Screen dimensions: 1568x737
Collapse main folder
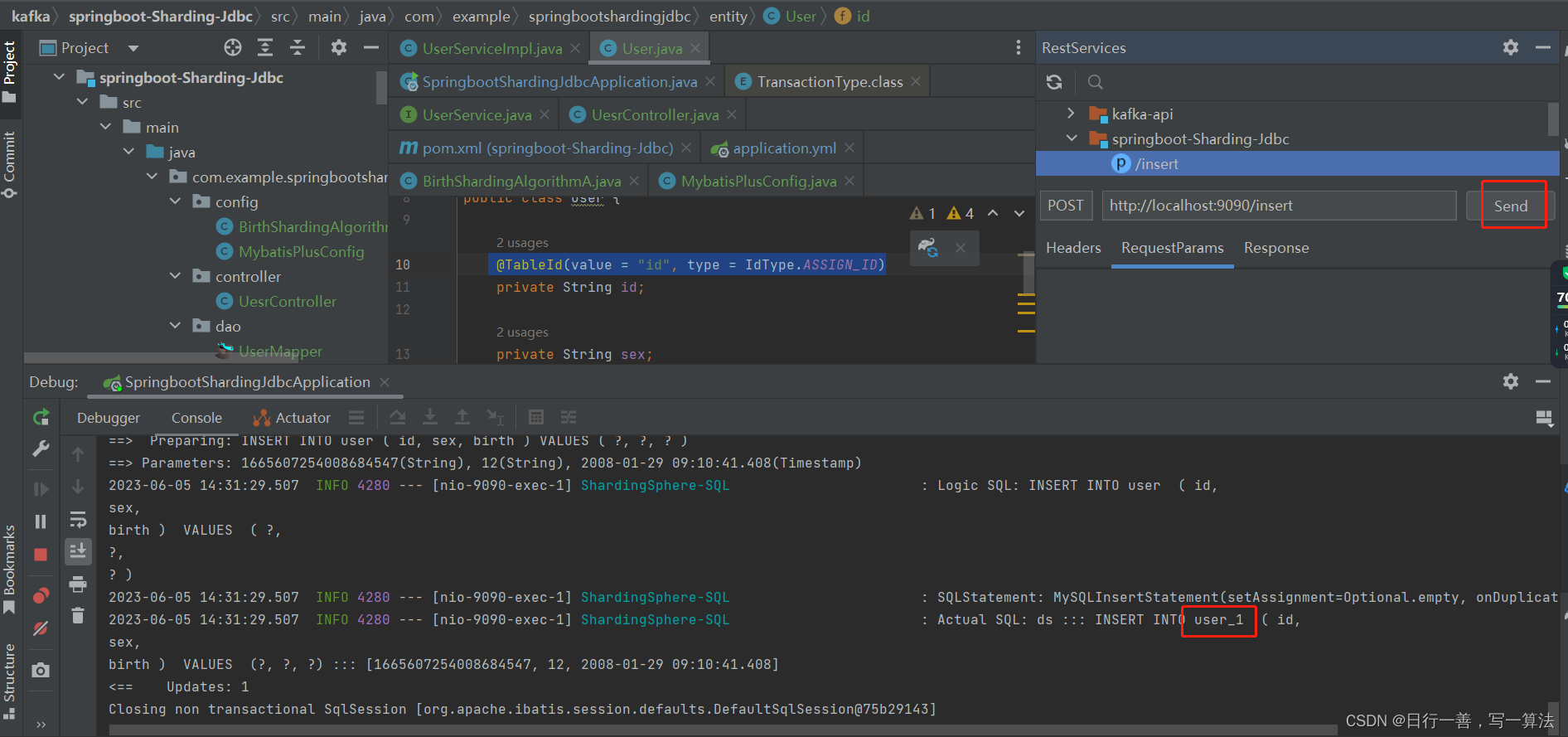105,127
